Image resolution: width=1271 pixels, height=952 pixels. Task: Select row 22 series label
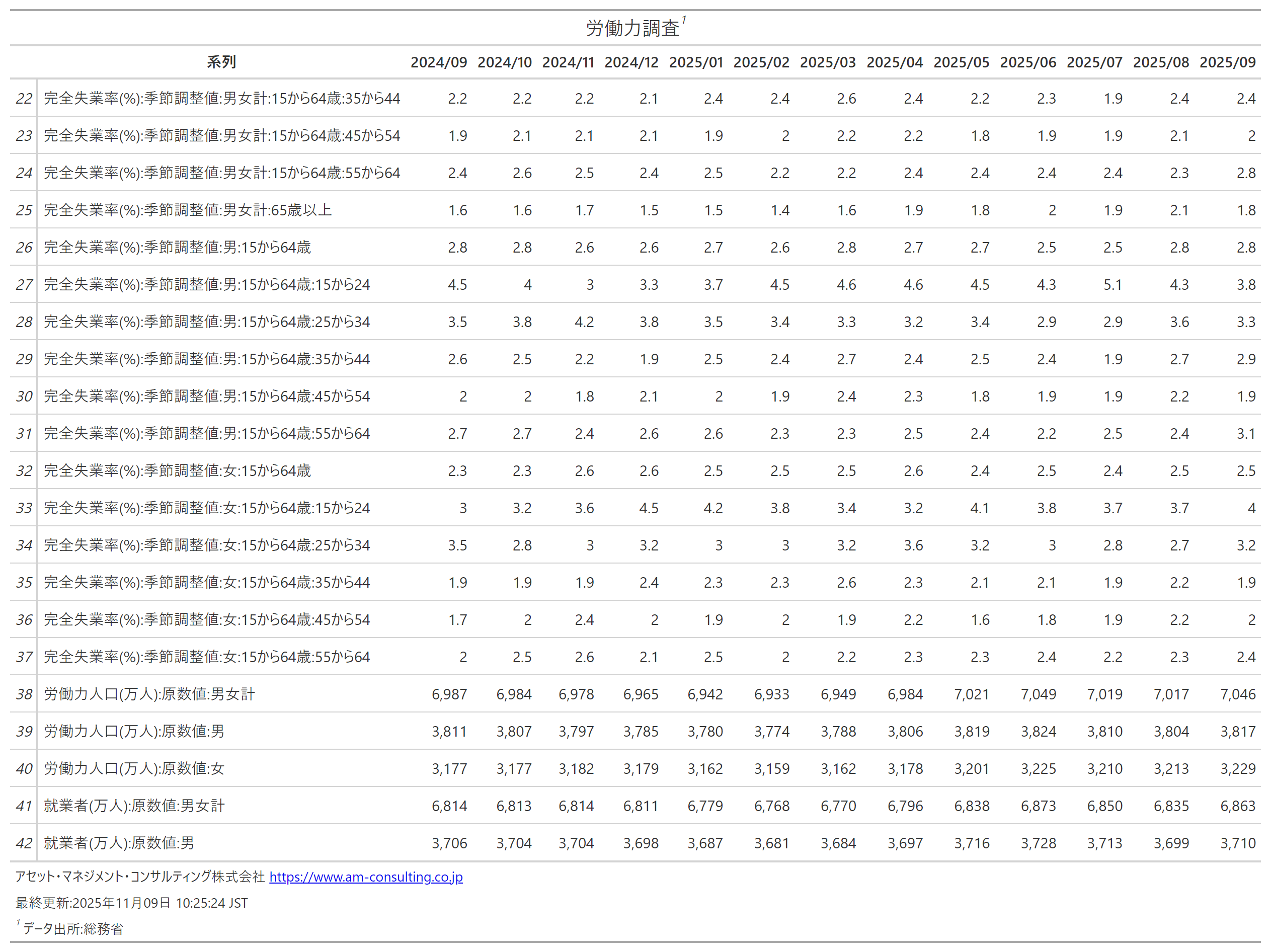(222, 98)
